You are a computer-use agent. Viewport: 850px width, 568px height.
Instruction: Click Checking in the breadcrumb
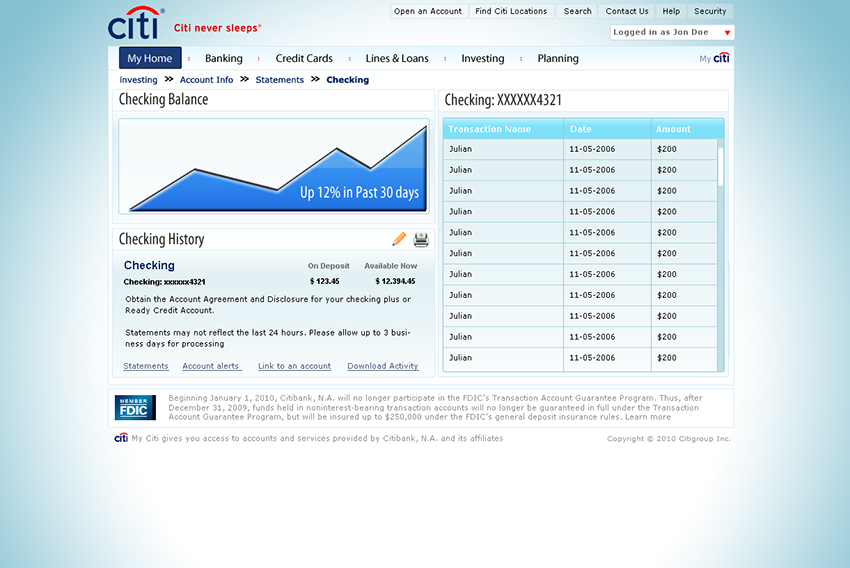[x=347, y=80]
